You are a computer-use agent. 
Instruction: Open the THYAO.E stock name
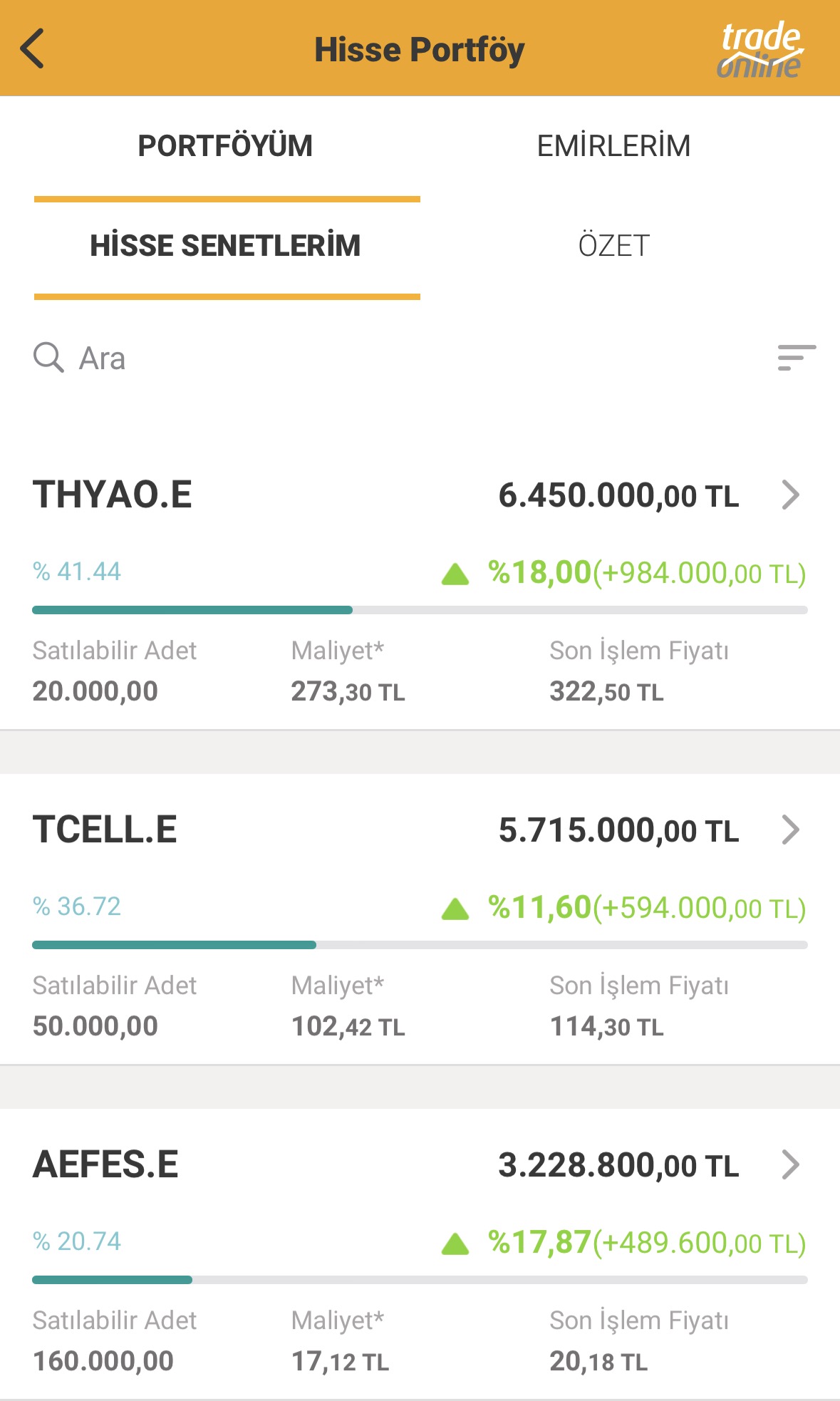click(113, 495)
